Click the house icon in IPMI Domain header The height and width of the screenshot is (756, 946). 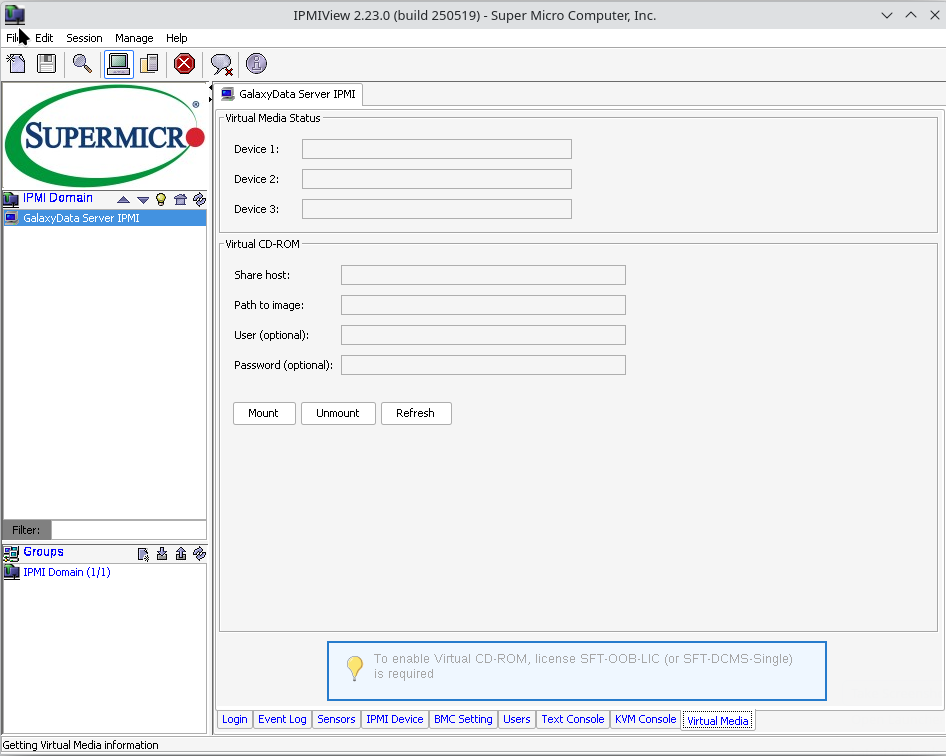pyautogui.click(x=180, y=199)
